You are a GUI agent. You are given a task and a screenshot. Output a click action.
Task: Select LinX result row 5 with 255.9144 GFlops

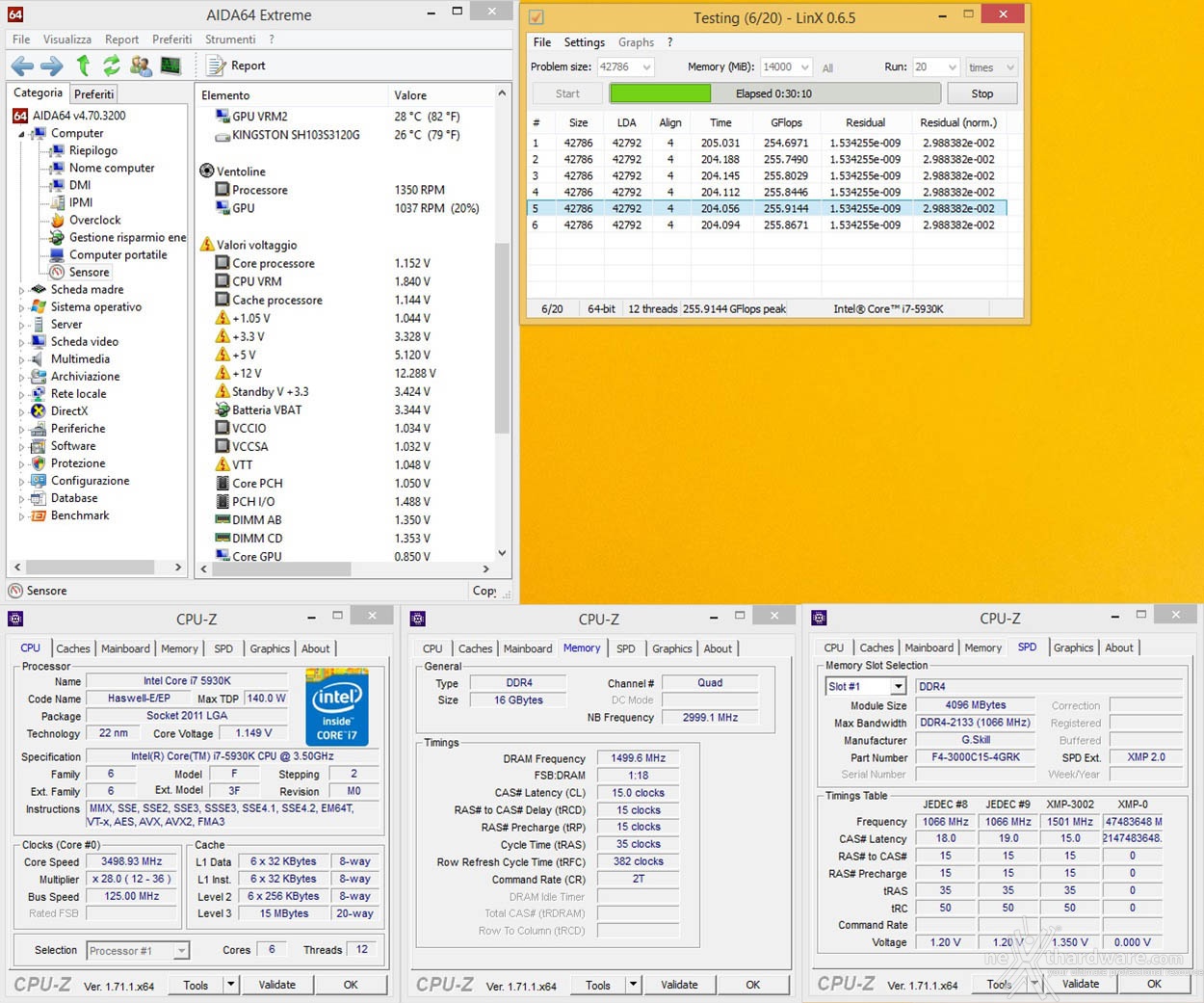[768, 208]
